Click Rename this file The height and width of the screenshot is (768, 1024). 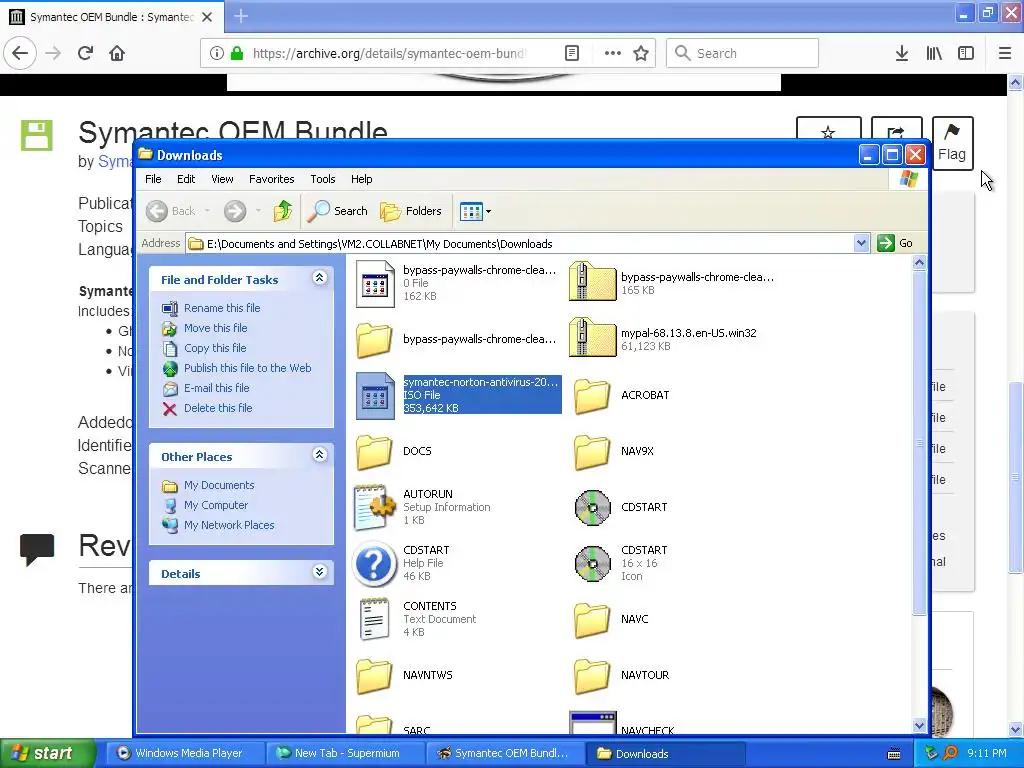(x=222, y=308)
